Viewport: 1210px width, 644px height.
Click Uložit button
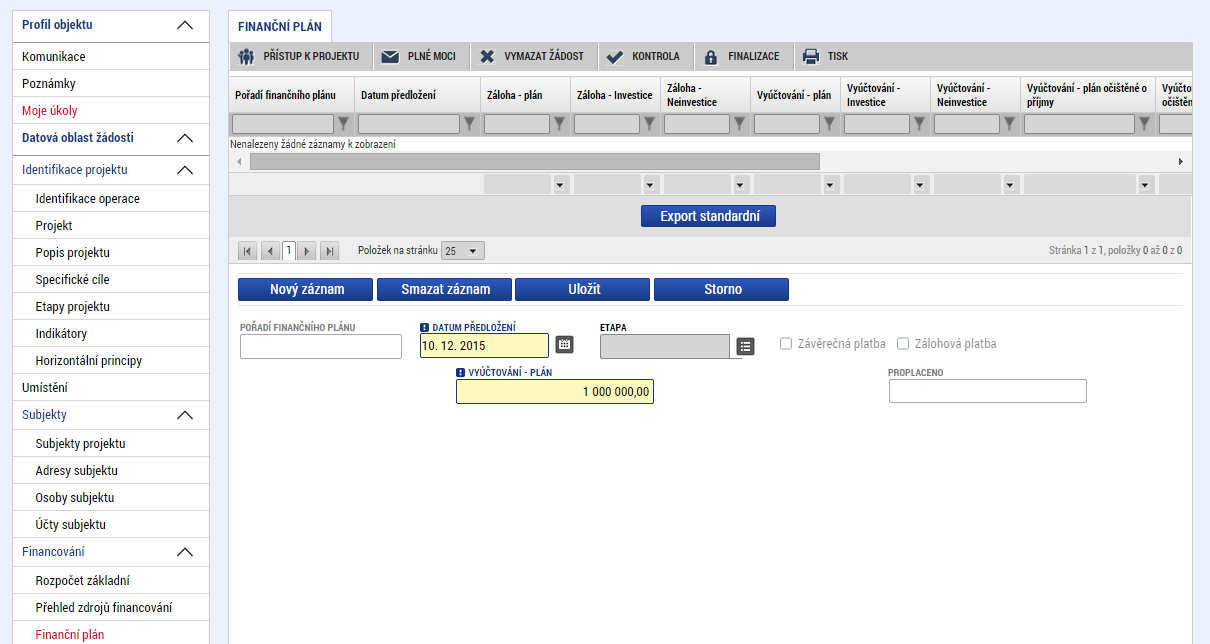583,289
